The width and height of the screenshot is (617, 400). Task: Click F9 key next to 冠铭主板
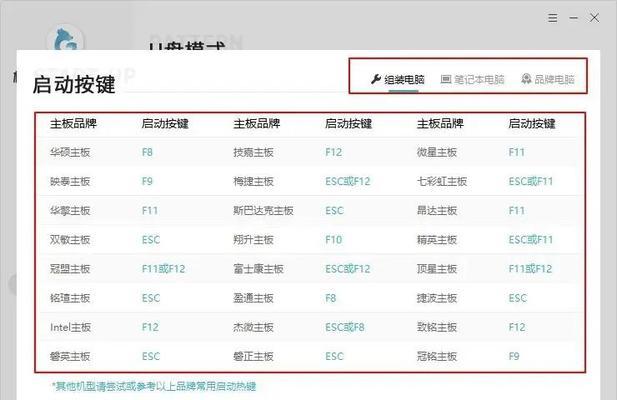tap(514, 356)
